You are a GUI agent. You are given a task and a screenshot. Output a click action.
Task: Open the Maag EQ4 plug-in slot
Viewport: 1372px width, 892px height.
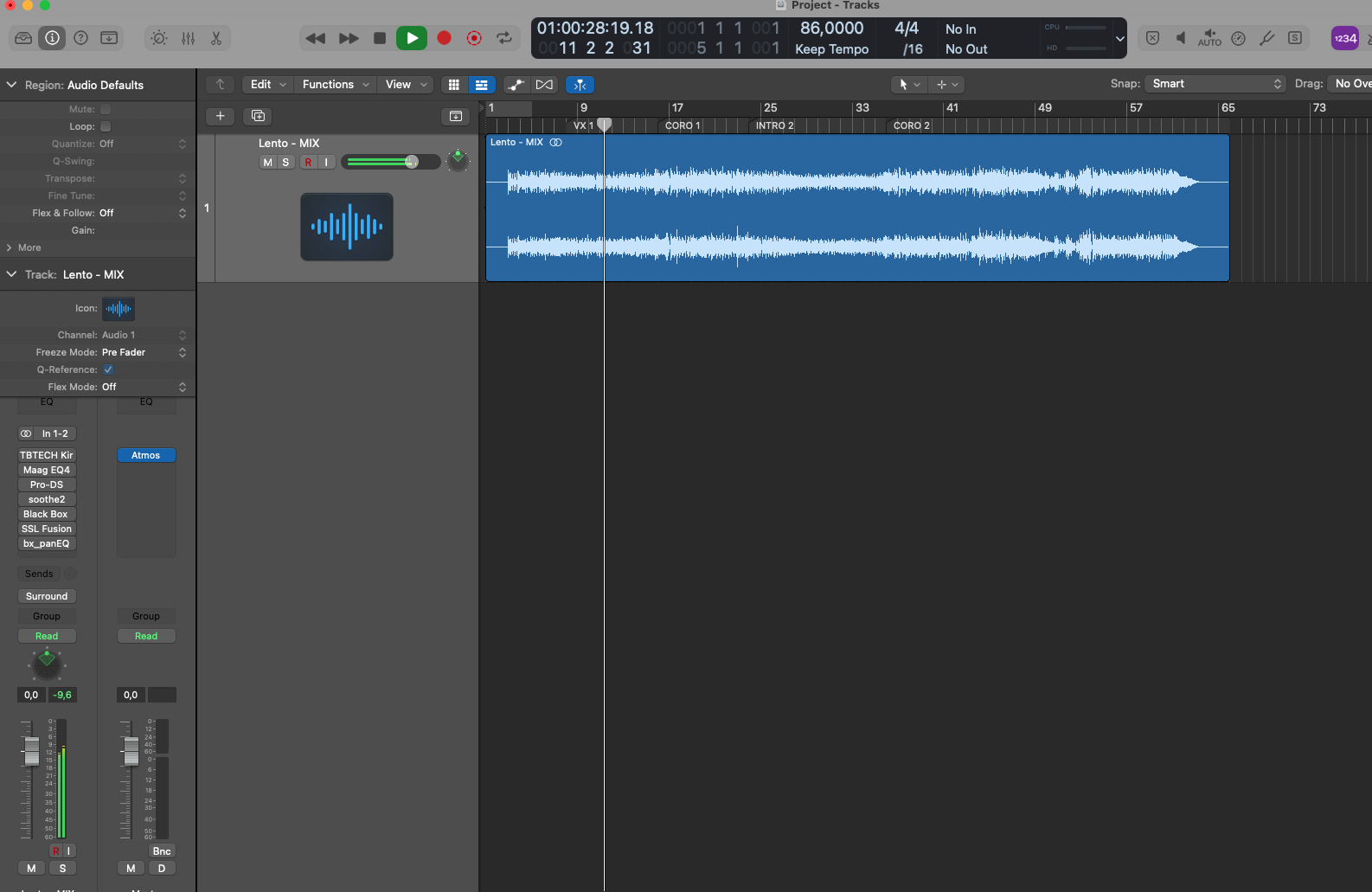point(47,470)
